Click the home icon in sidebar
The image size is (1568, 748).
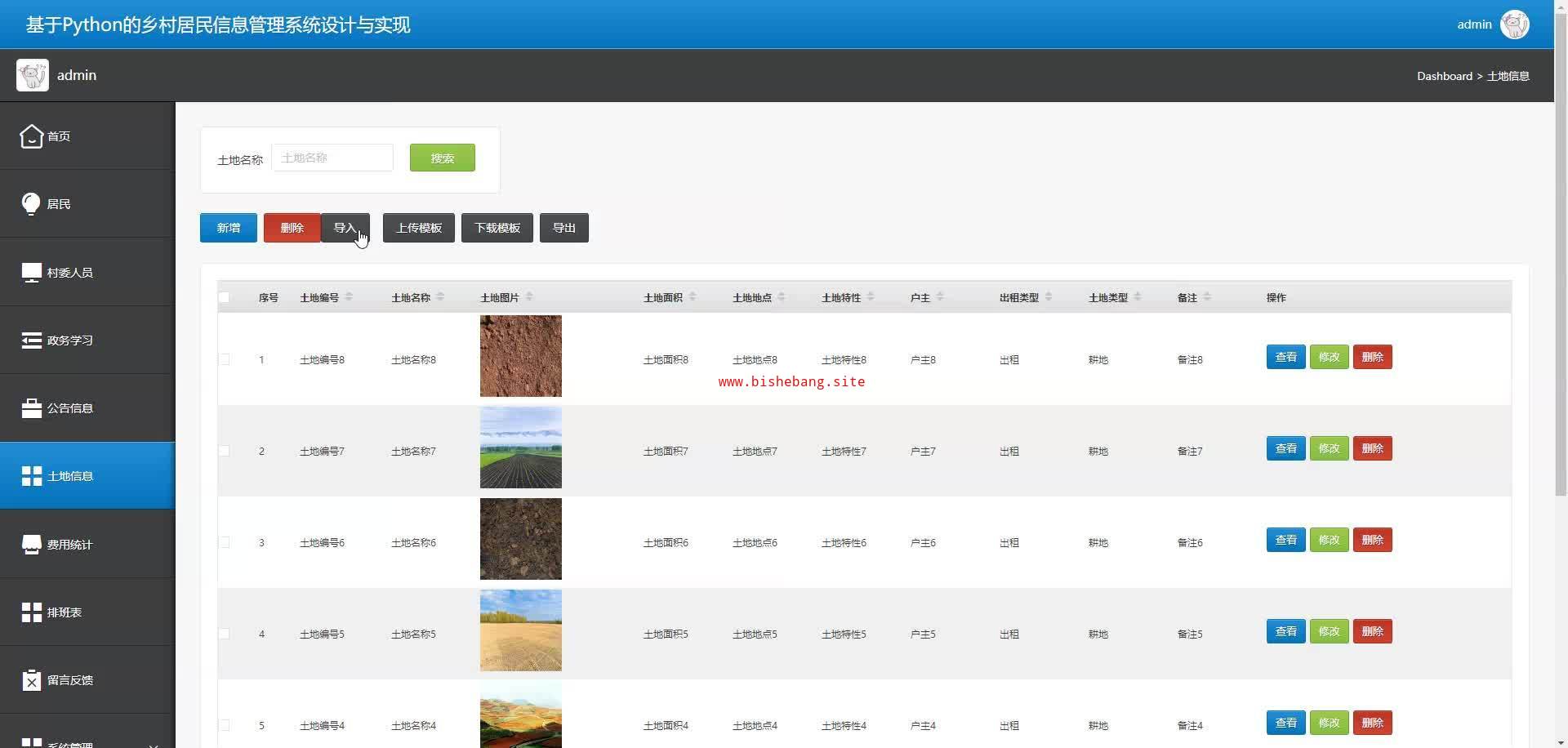pyautogui.click(x=31, y=136)
